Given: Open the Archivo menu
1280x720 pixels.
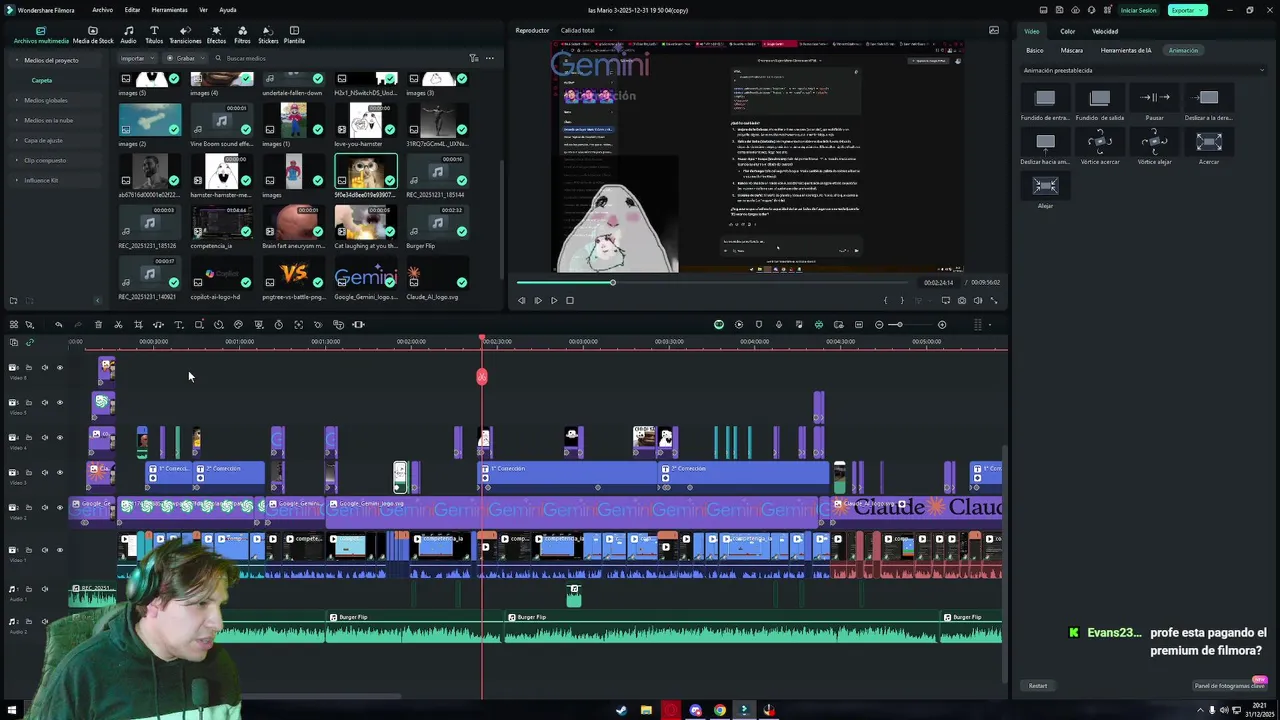Looking at the screenshot, I should coord(102,10).
